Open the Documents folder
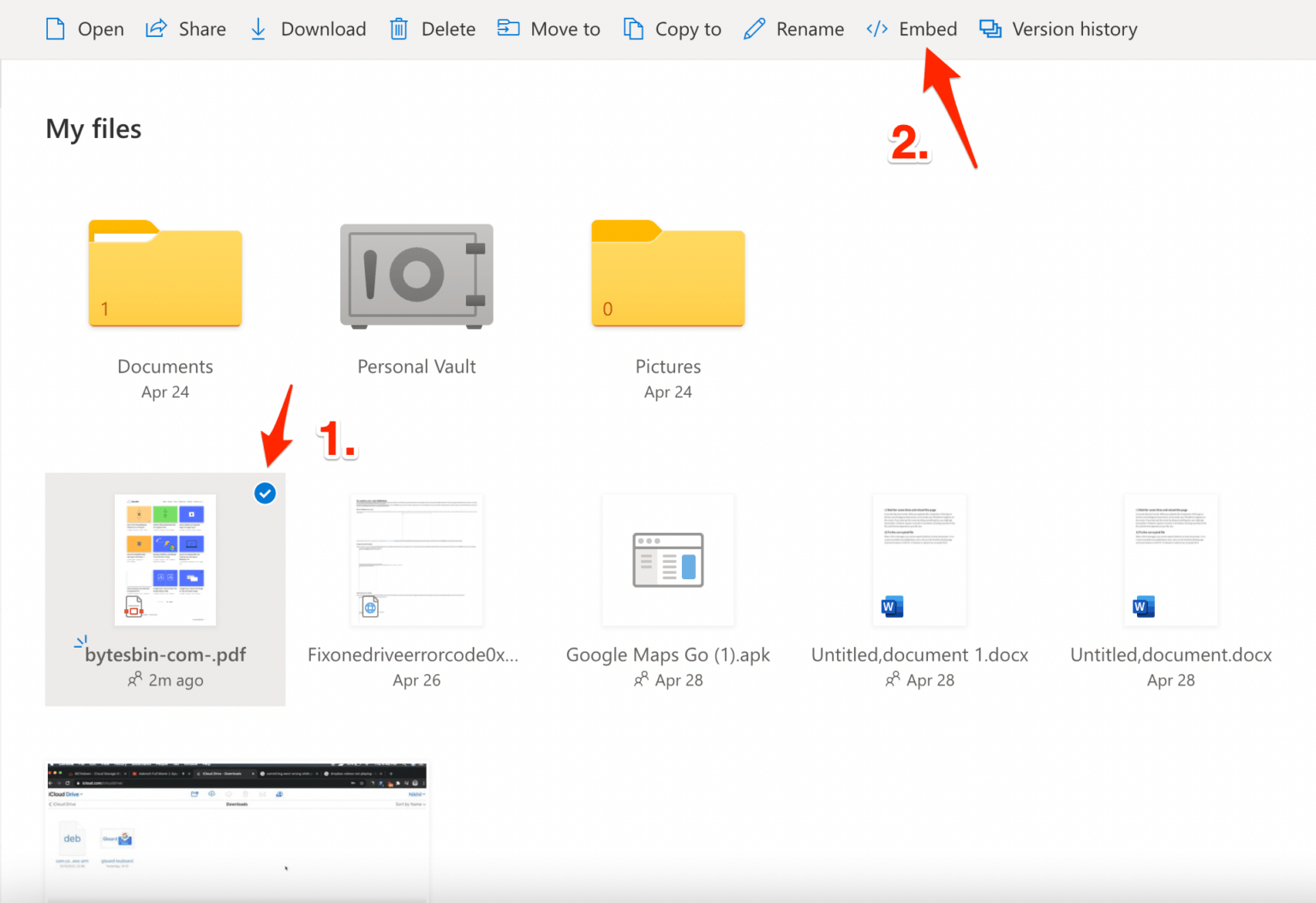 tap(164, 274)
